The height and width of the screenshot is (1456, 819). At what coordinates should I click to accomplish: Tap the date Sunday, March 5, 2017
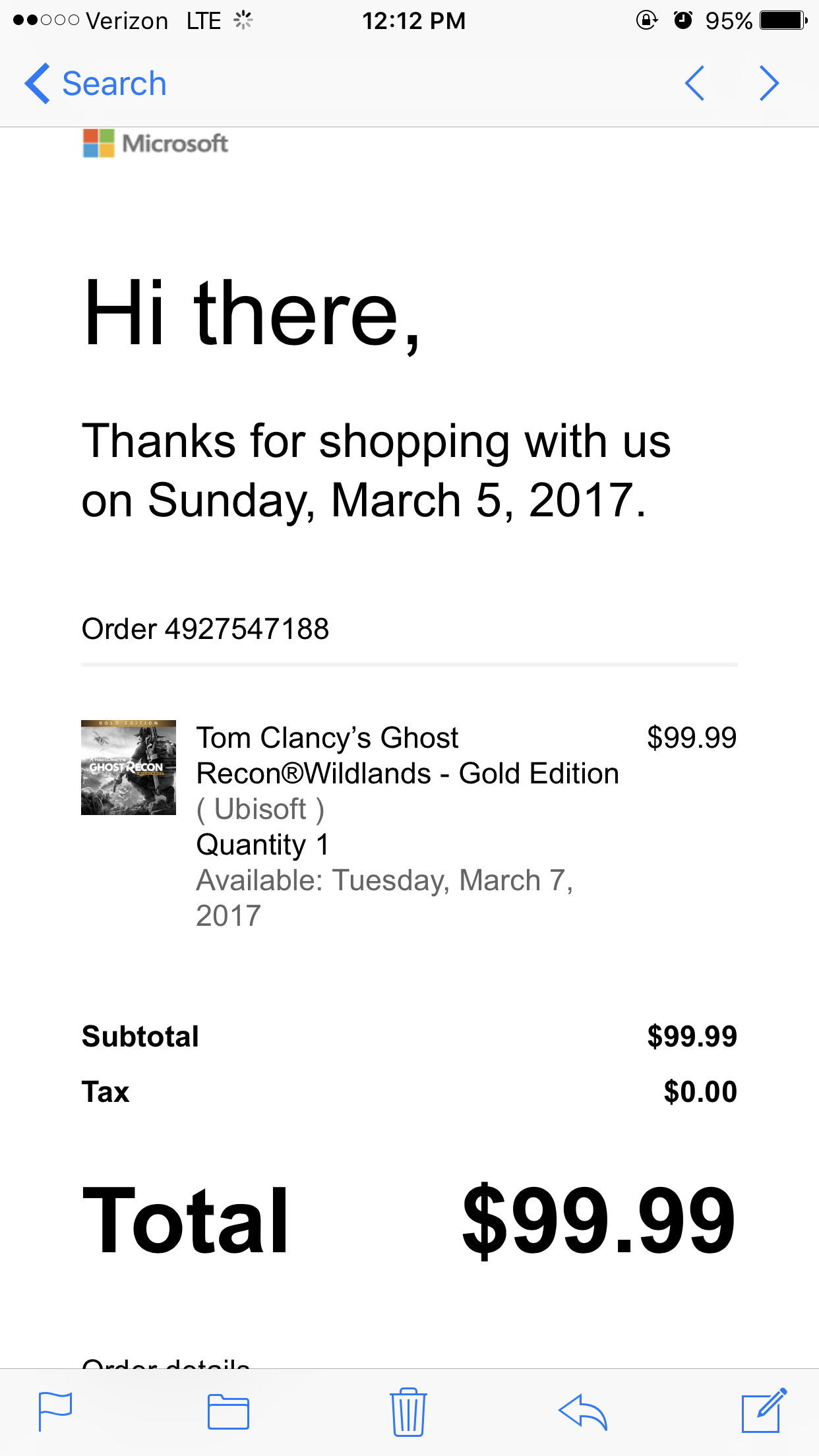tap(396, 501)
